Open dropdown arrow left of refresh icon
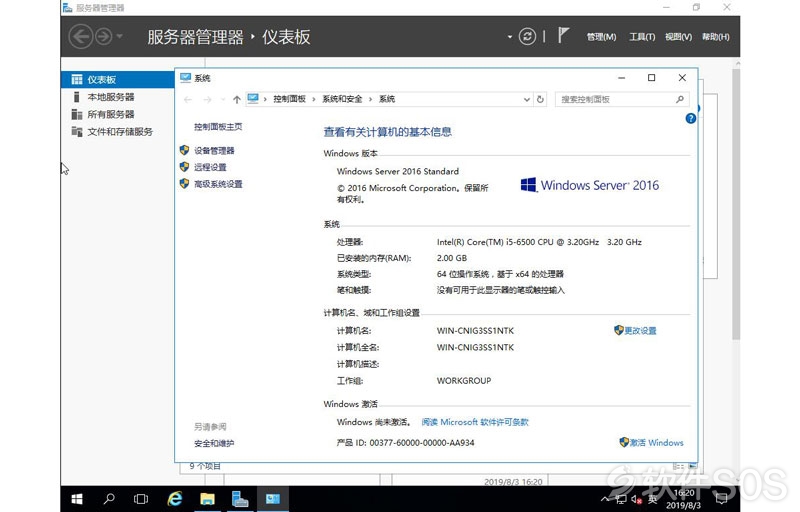The width and height of the screenshot is (800, 512). (509, 37)
